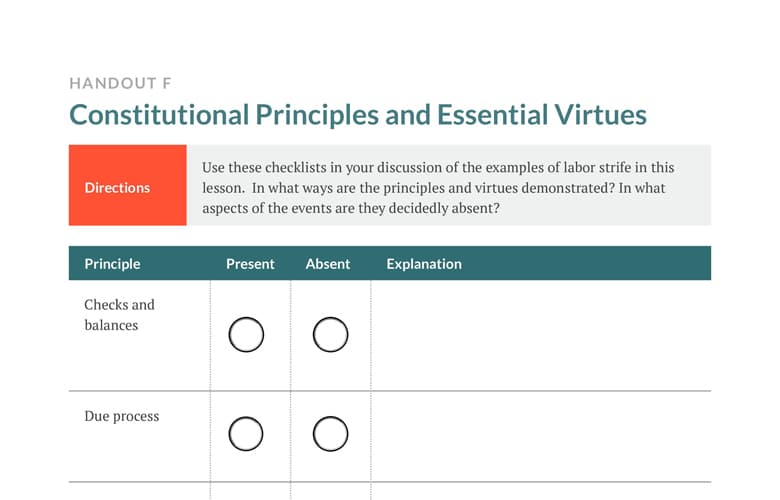Screen dimensions: 780x500
Task: Click the Principle column header
Action: (112, 264)
